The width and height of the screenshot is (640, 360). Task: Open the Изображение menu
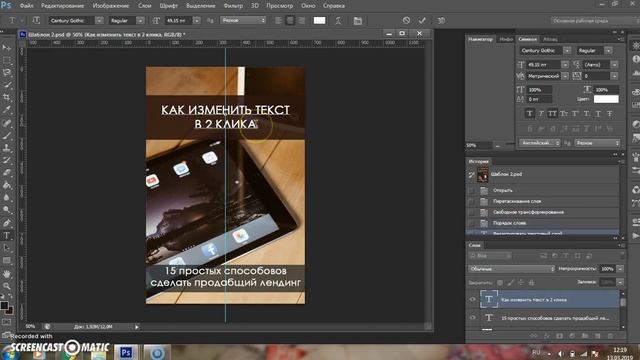coord(111,6)
